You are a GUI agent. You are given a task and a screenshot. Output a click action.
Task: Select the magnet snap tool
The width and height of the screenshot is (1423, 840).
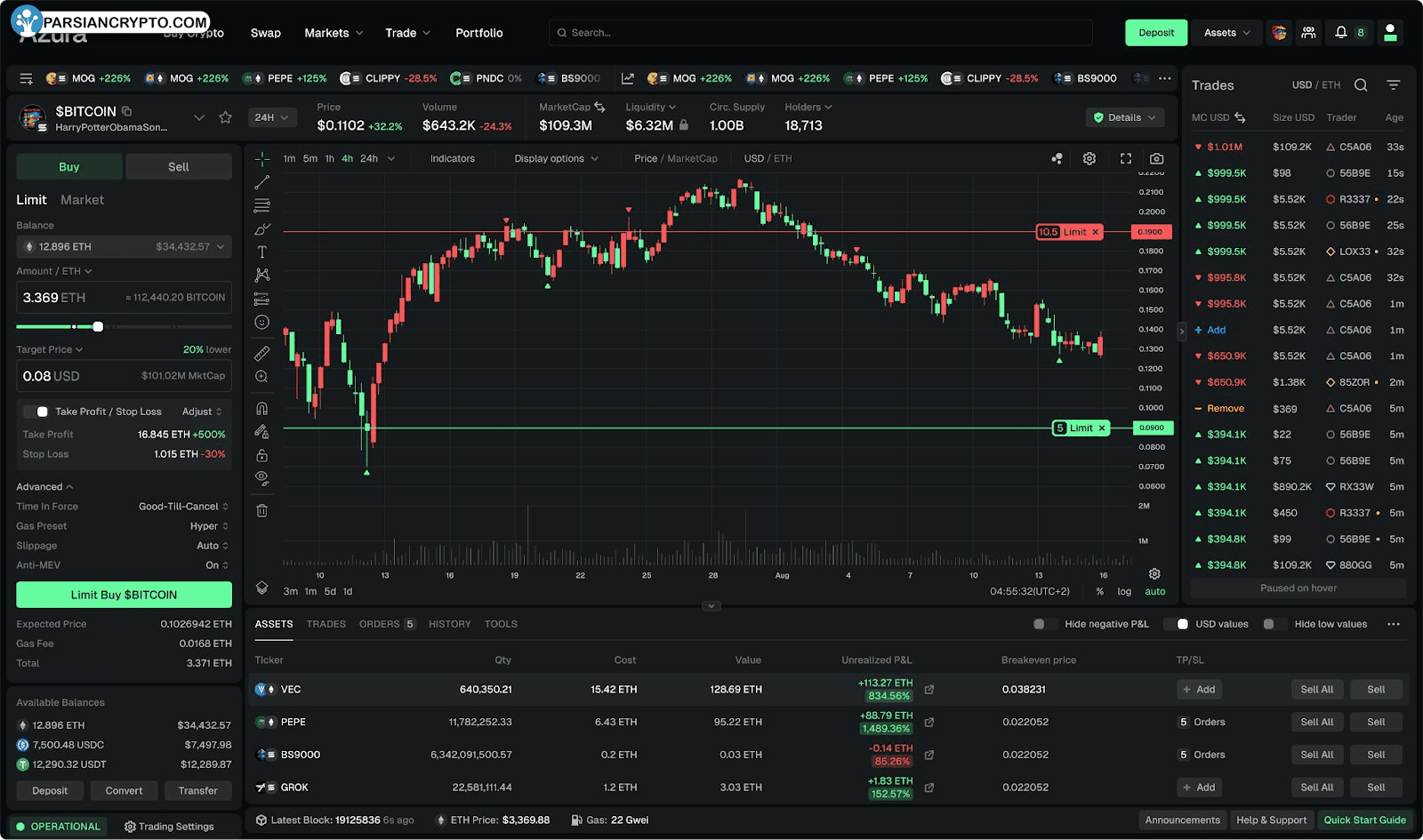coord(262,409)
